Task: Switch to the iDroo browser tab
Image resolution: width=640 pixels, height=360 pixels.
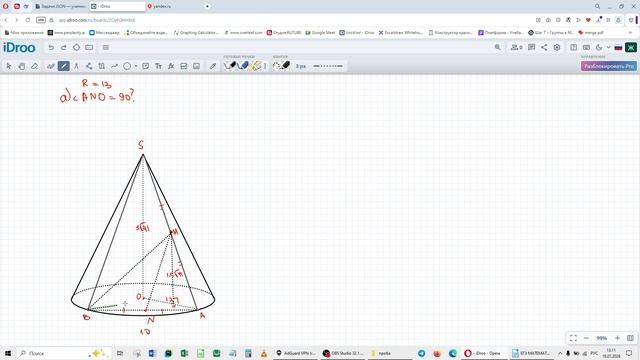Action: pos(117,6)
